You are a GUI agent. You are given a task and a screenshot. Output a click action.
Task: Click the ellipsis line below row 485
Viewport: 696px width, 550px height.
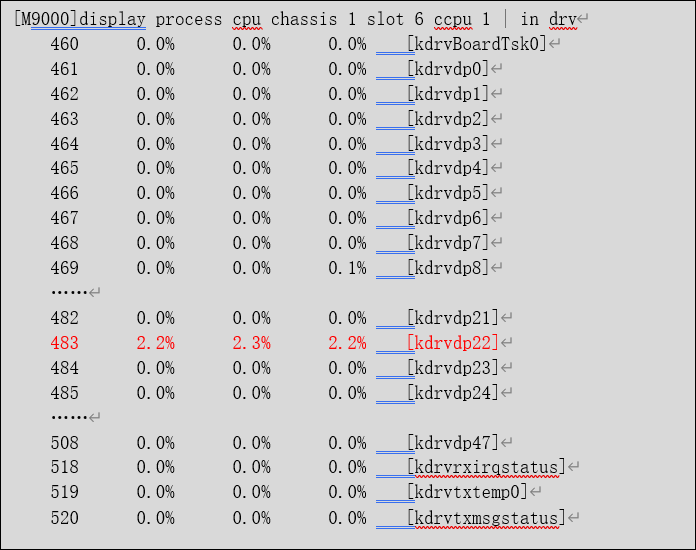(69, 417)
